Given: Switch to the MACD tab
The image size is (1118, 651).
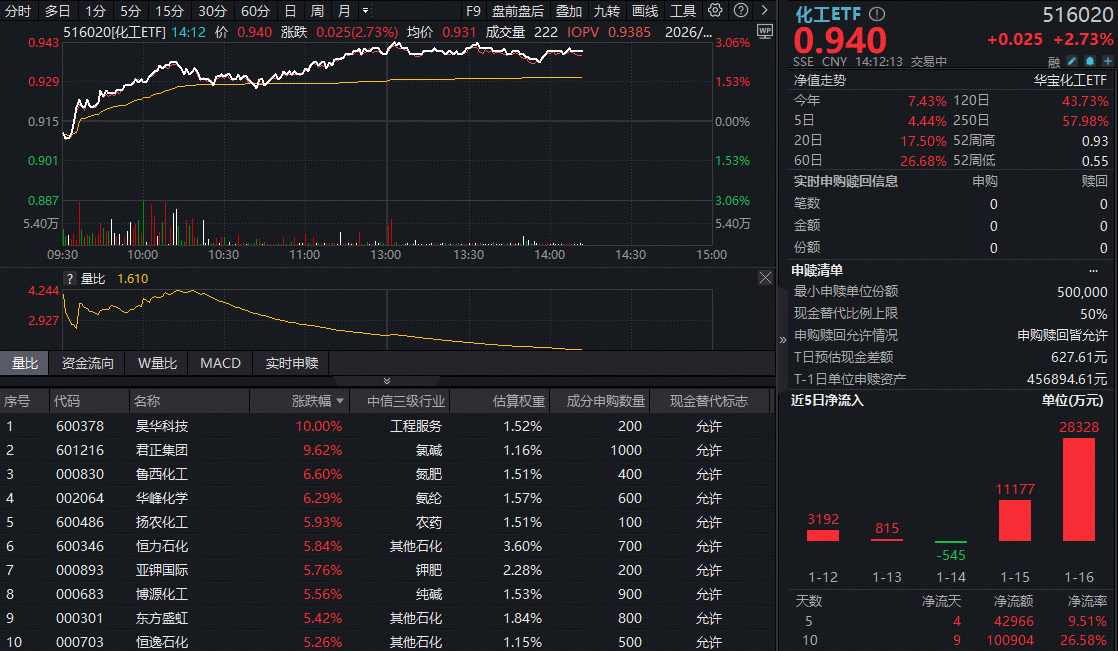Looking at the screenshot, I should point(220,363).
